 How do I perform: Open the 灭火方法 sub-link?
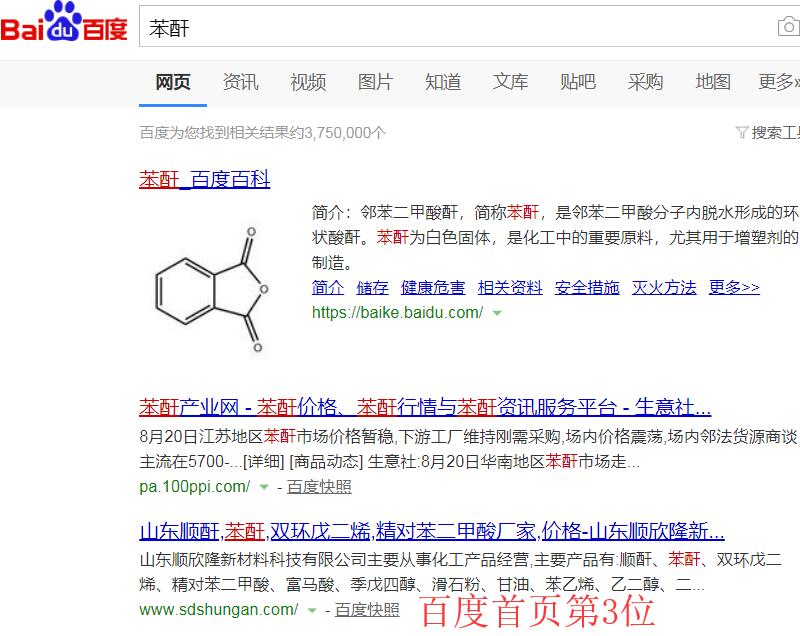pos(664,288)
